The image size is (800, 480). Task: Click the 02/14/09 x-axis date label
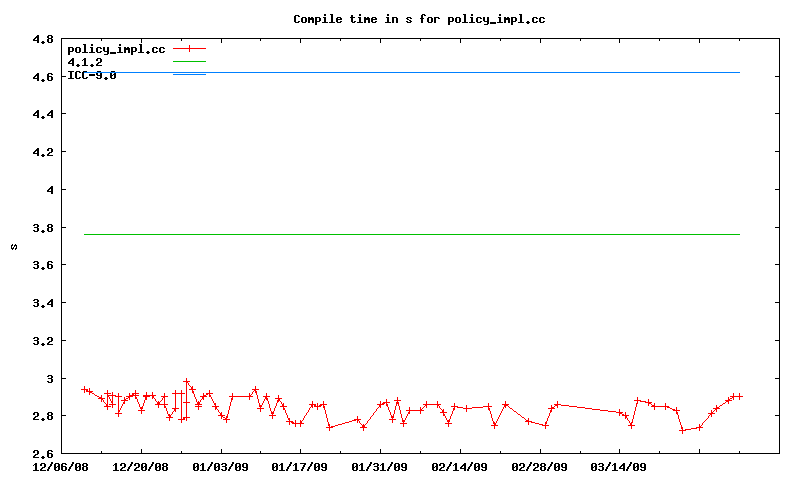coord(460,466)
